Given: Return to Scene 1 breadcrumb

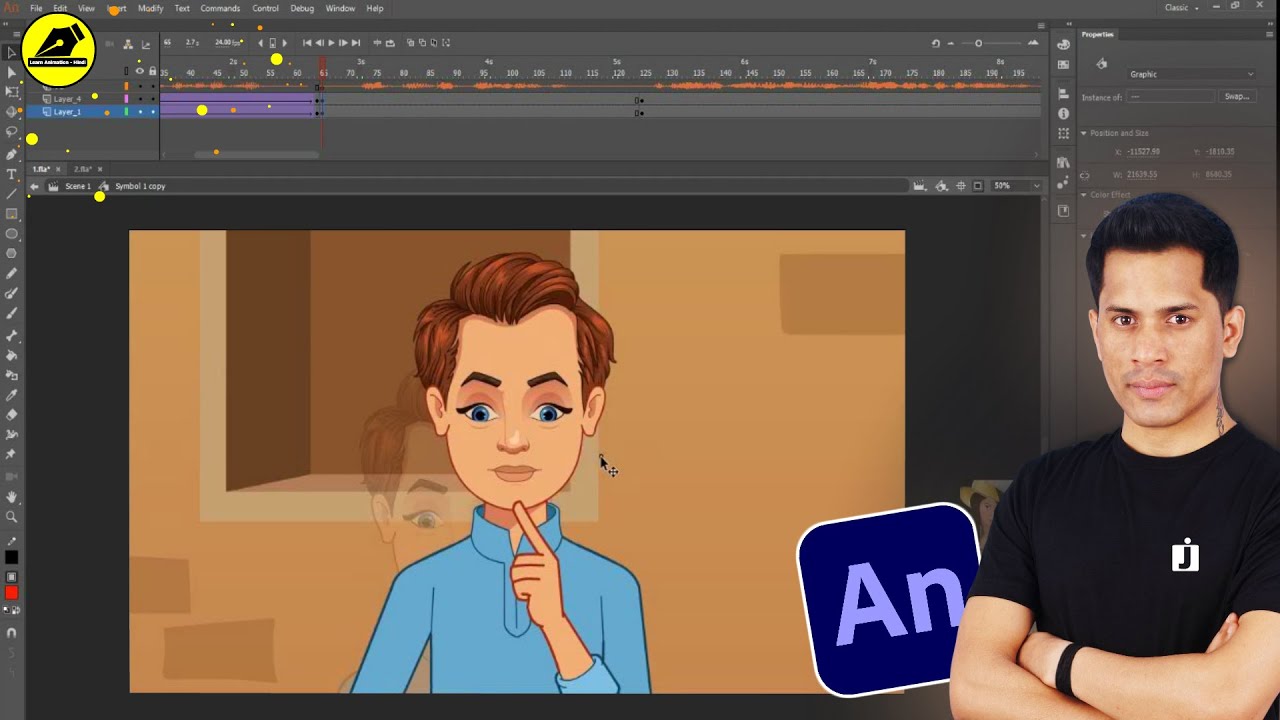Looking at the screenshot, I should tap(78, 186).
